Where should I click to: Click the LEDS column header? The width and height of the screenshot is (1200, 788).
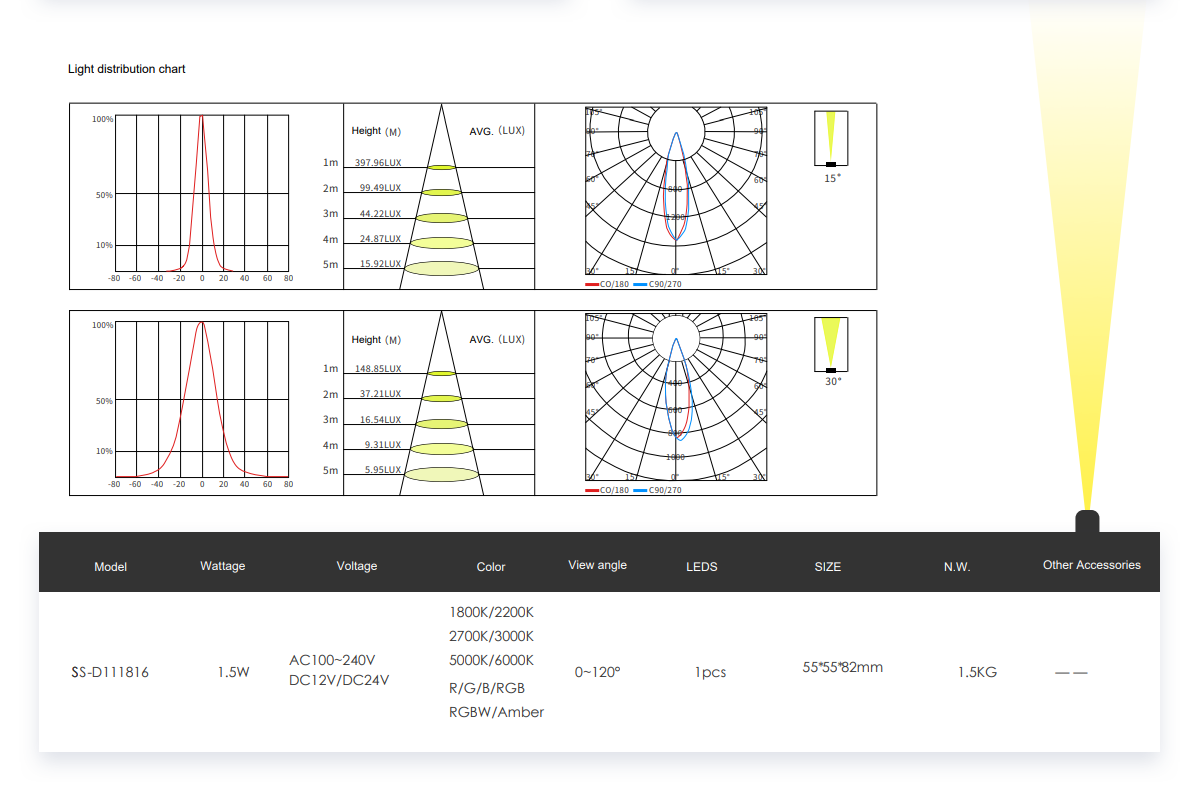click(x=702, y=567)
